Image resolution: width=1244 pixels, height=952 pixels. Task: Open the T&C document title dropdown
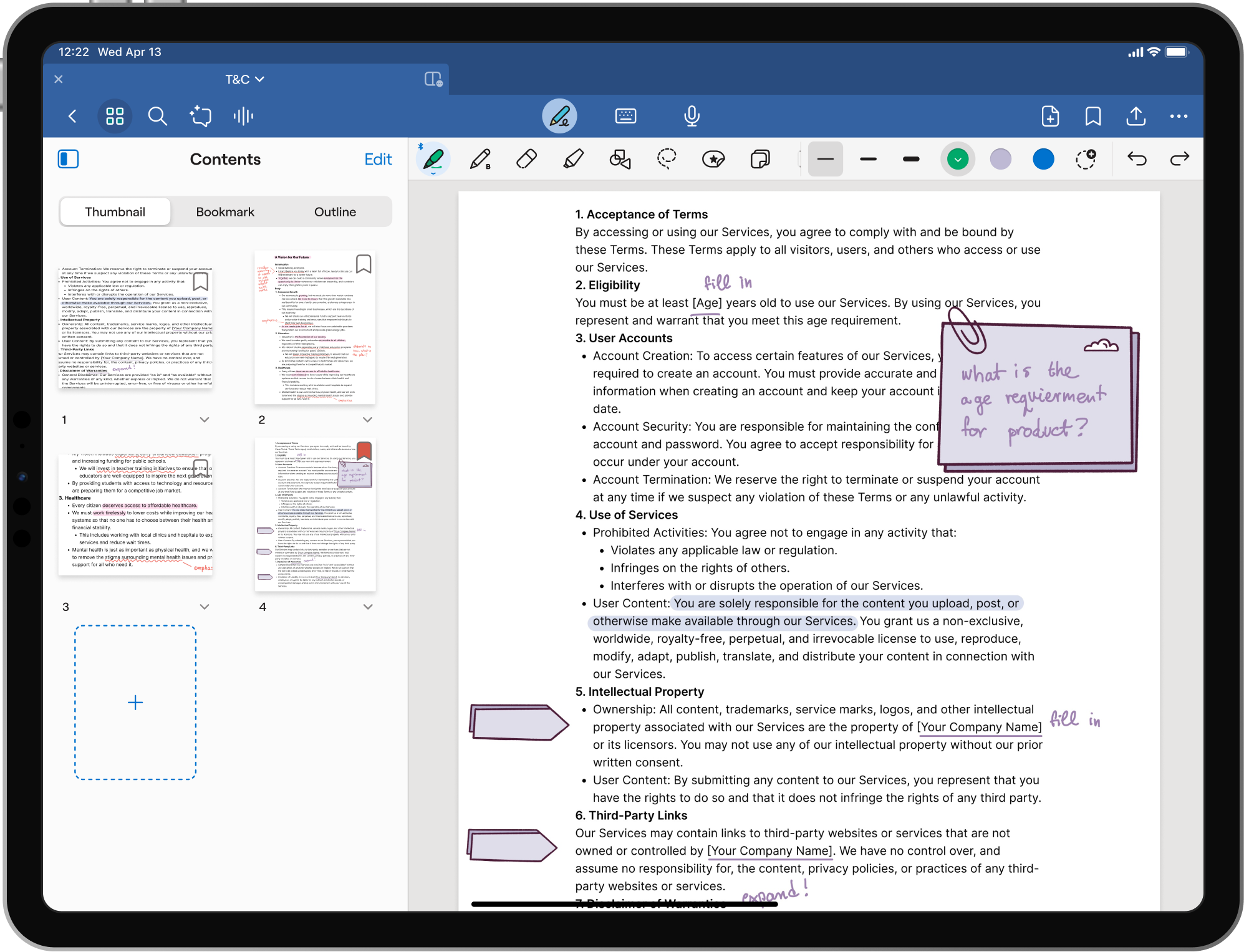coord(244,79)
